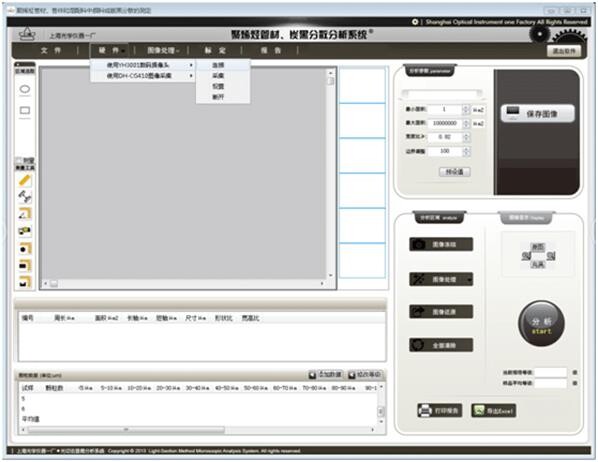Click the save image button

537,113
